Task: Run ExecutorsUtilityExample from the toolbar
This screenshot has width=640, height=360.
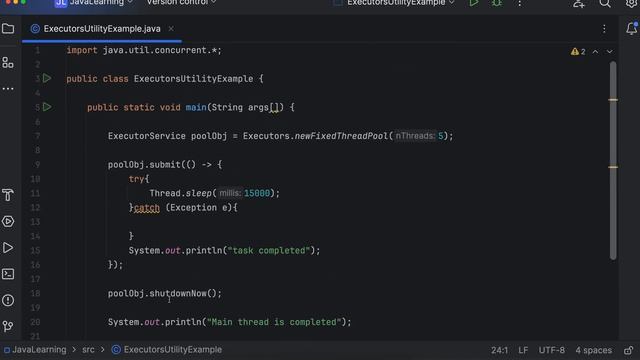Action: (473, 3)
